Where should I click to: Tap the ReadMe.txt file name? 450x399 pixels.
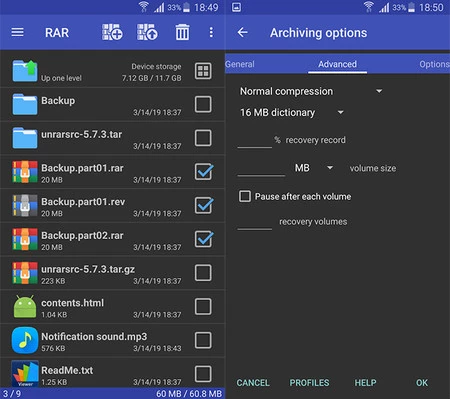[x=67, y=370]
